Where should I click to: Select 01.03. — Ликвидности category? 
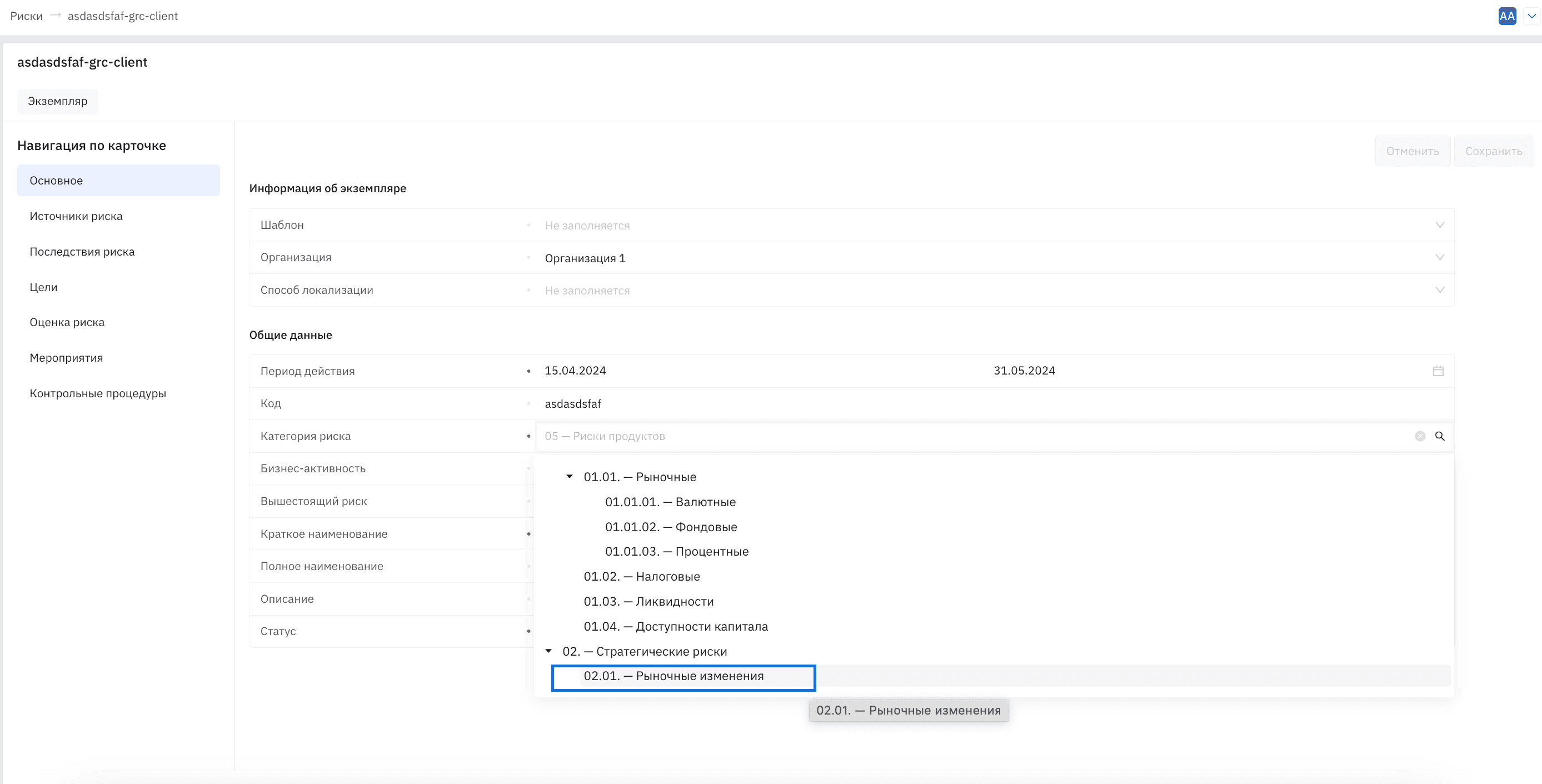click(649, 601)
